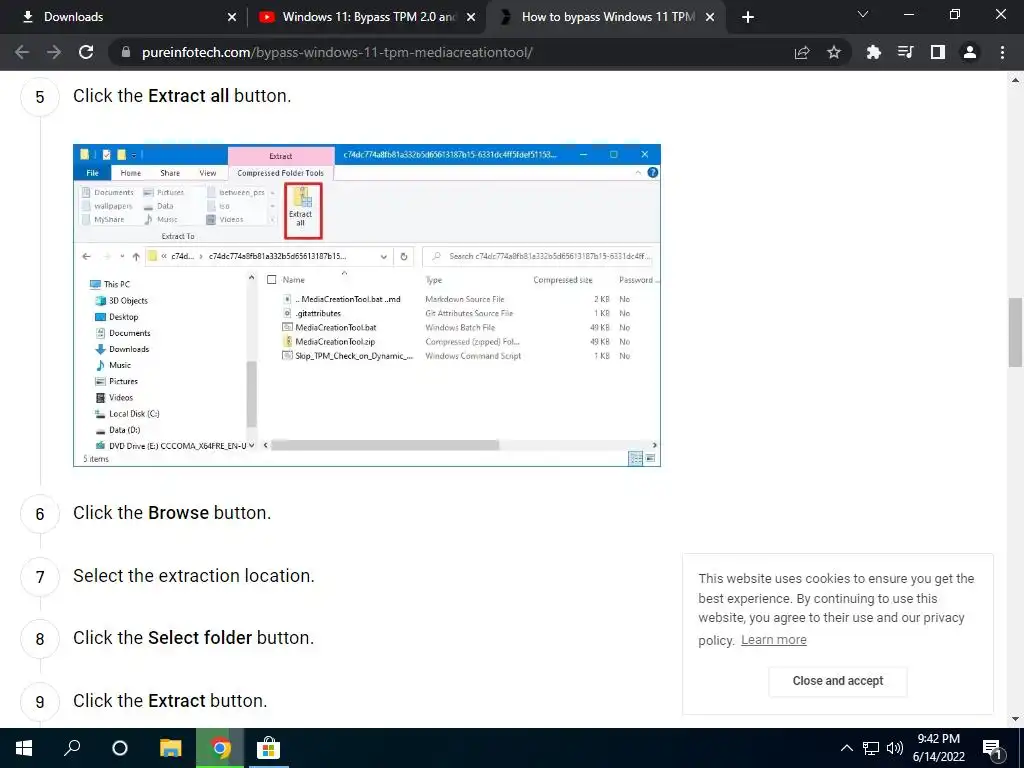The image size is (1024, 768).
Task: Open the Chrome profile menu
Action: [970, 52]
